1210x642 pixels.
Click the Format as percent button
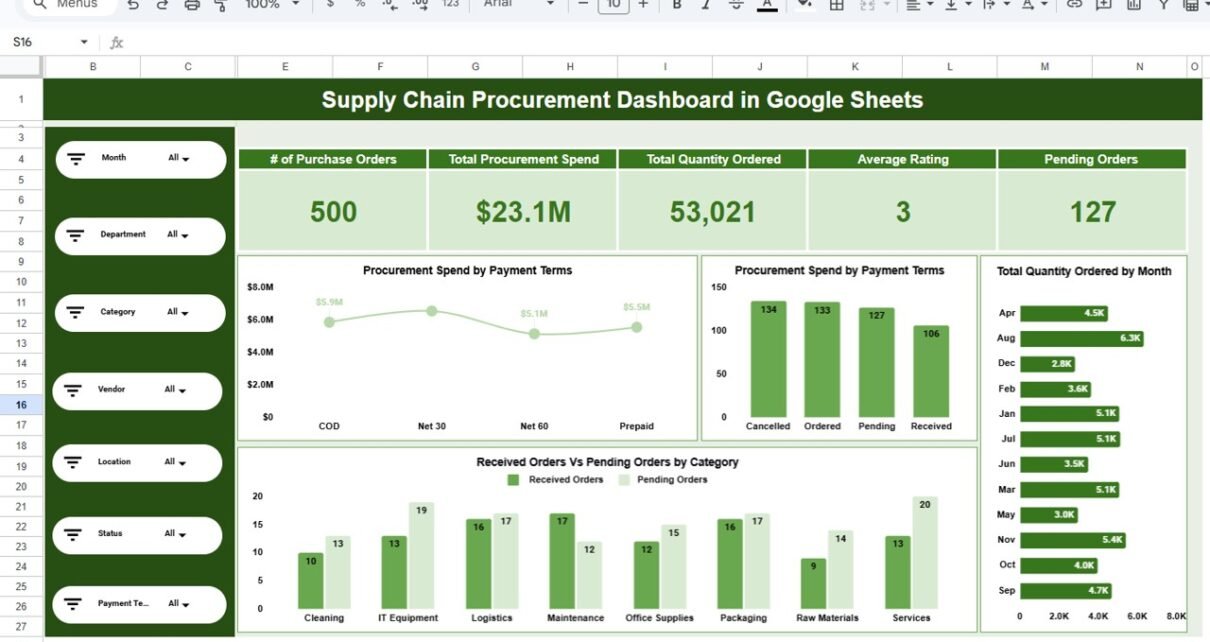360,5
